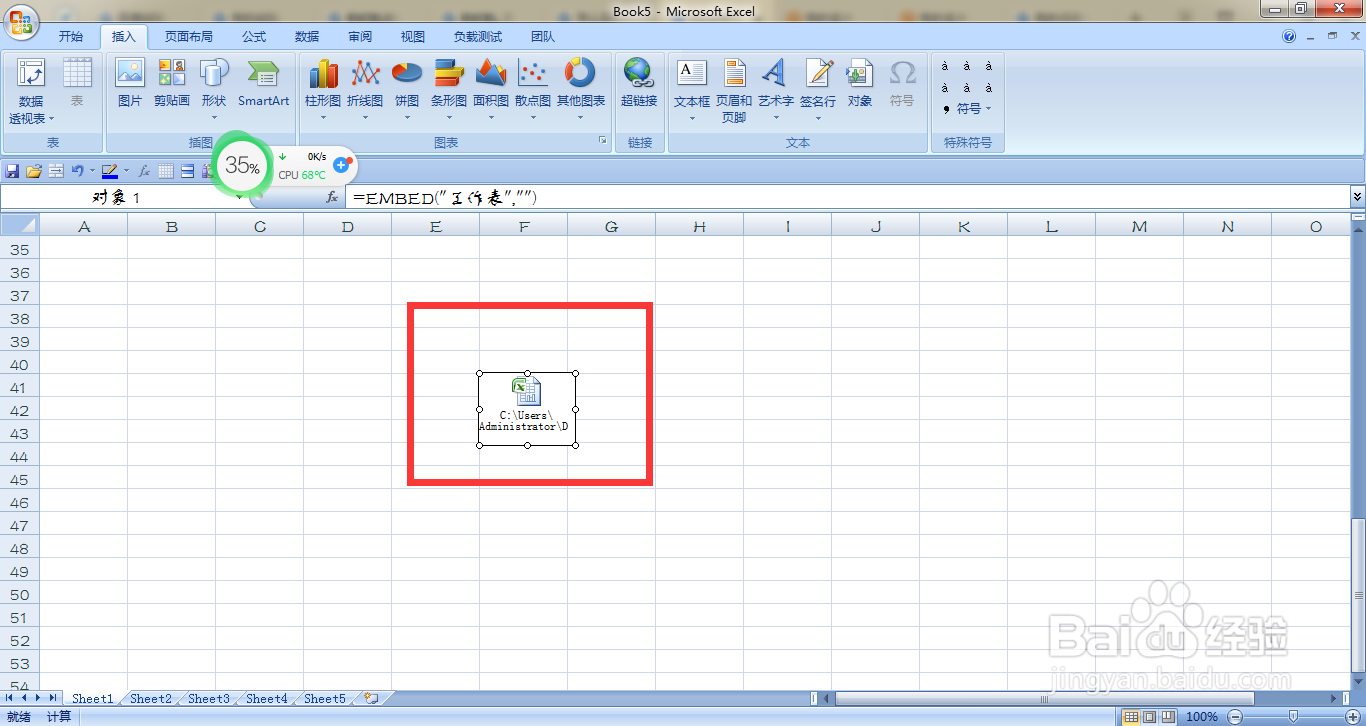The image size is (1366, 726).
Task: Switch to Page Layout view
Action: pyautogui.click(x=1150, y=716)
